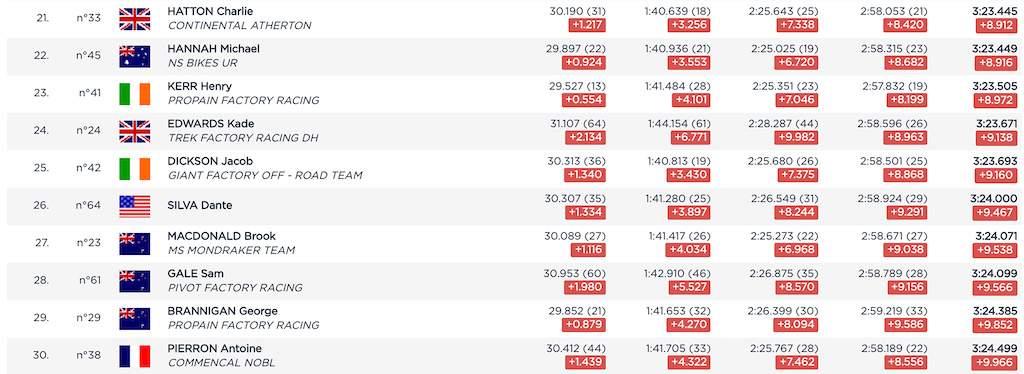Viewport: 1024px width, 374px height.
Task: Click the red +8.912 final gap badge
Action: pyautogui.click(x=996, y=25)
